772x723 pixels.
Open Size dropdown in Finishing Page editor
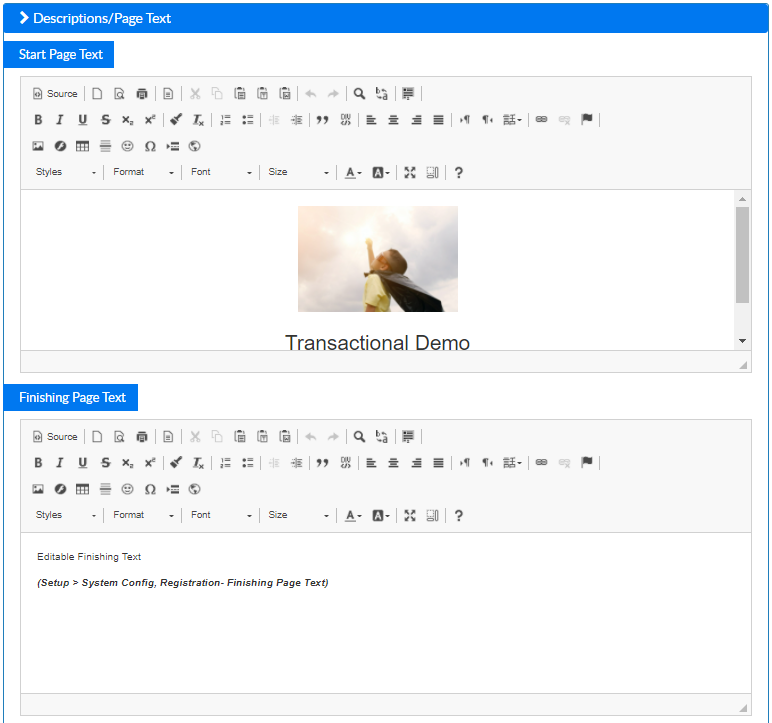[x=298, y=516]
